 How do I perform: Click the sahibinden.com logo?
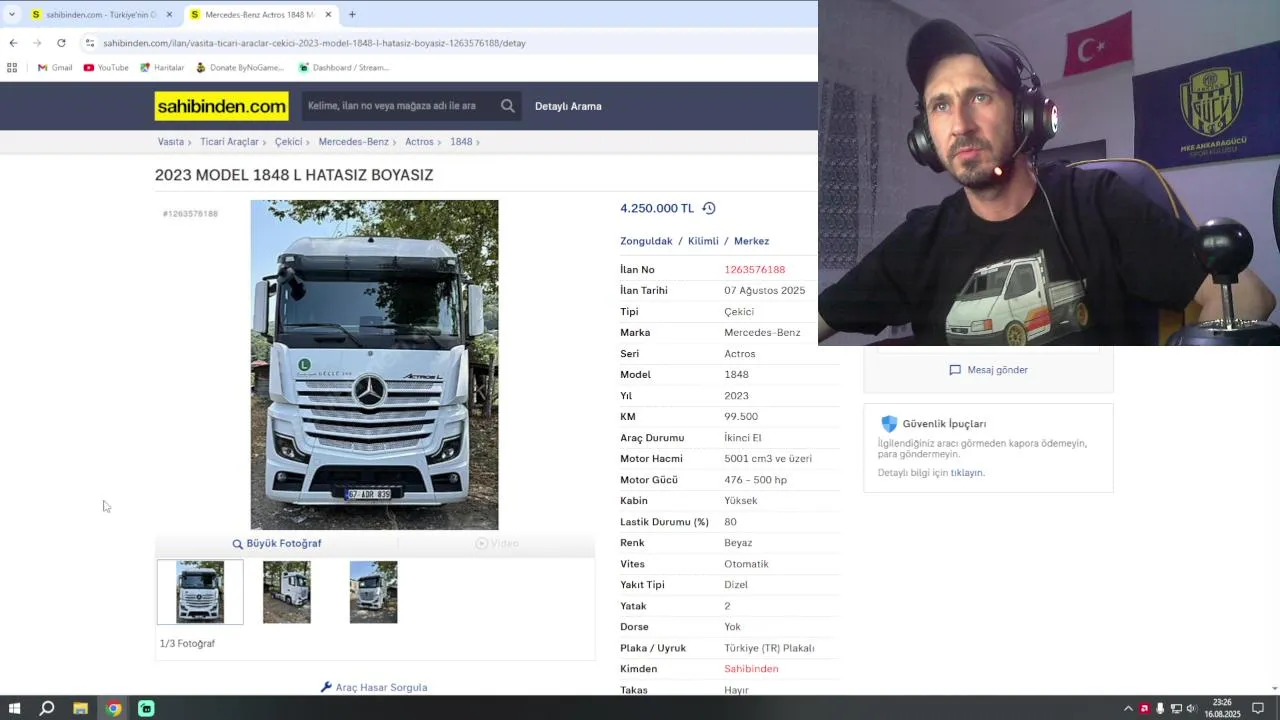pos(221,106)
